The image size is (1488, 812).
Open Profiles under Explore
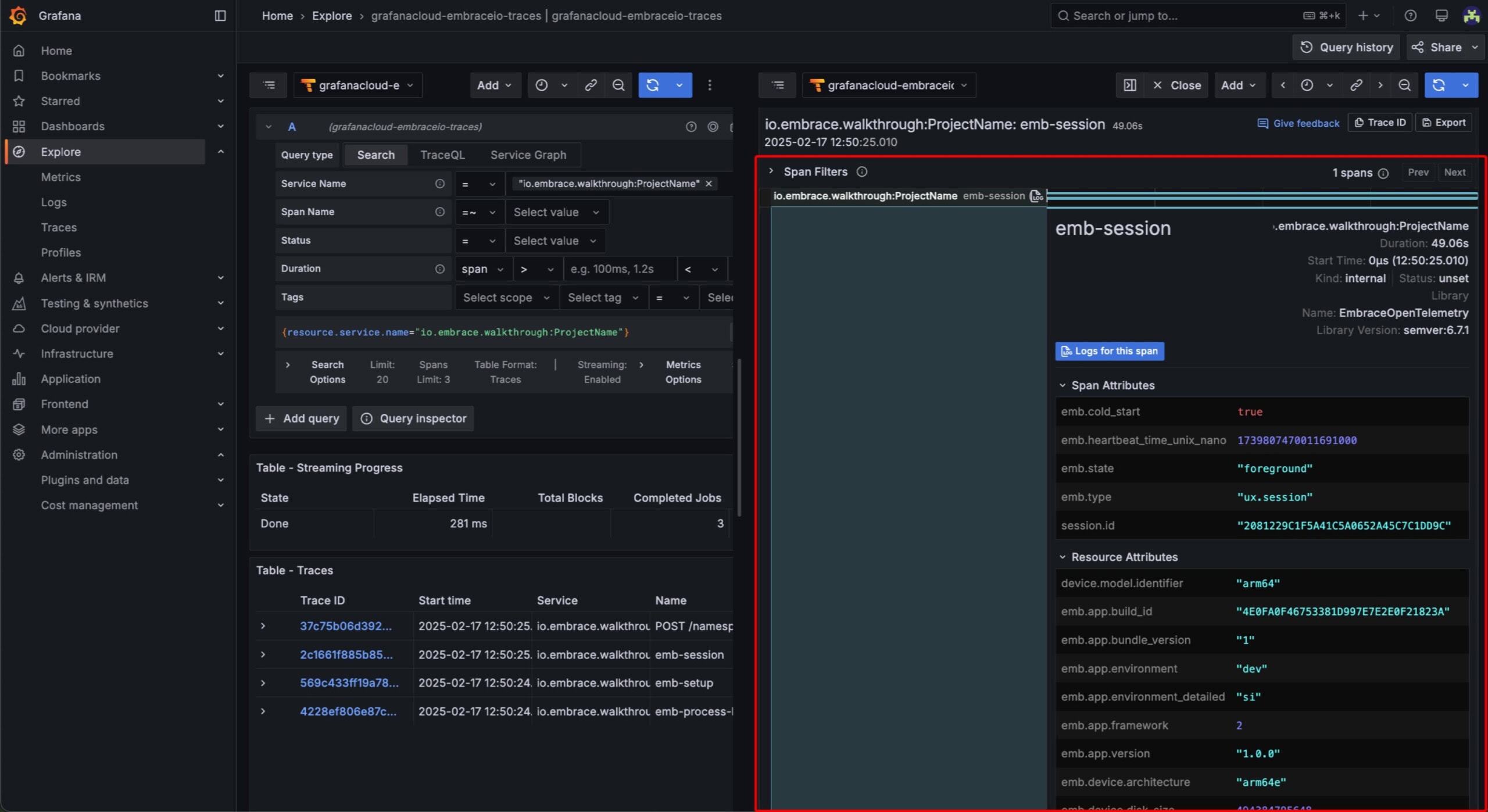(x=60, y=253)
